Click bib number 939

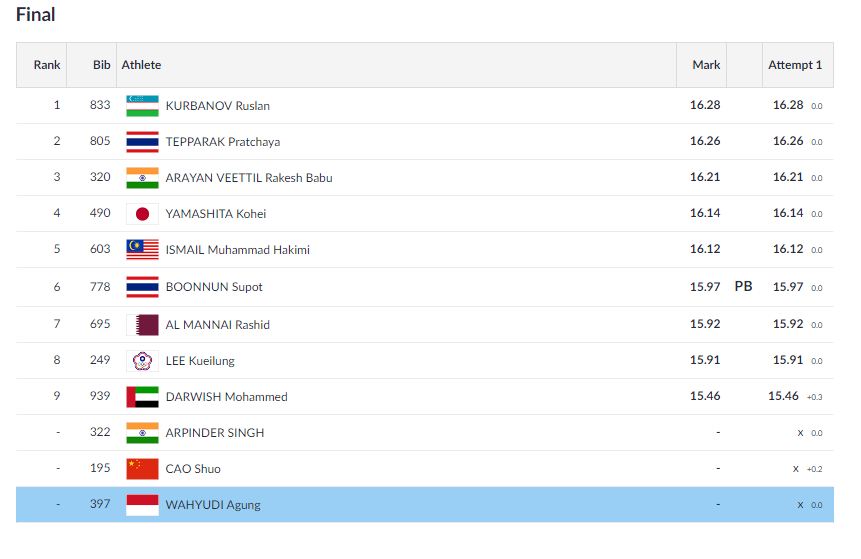coord(100,396)
